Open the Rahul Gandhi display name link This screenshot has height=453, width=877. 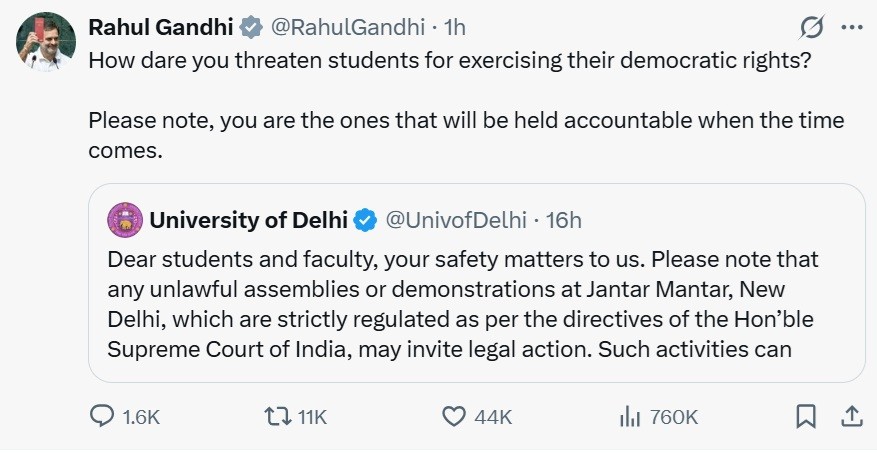[161, 27]
